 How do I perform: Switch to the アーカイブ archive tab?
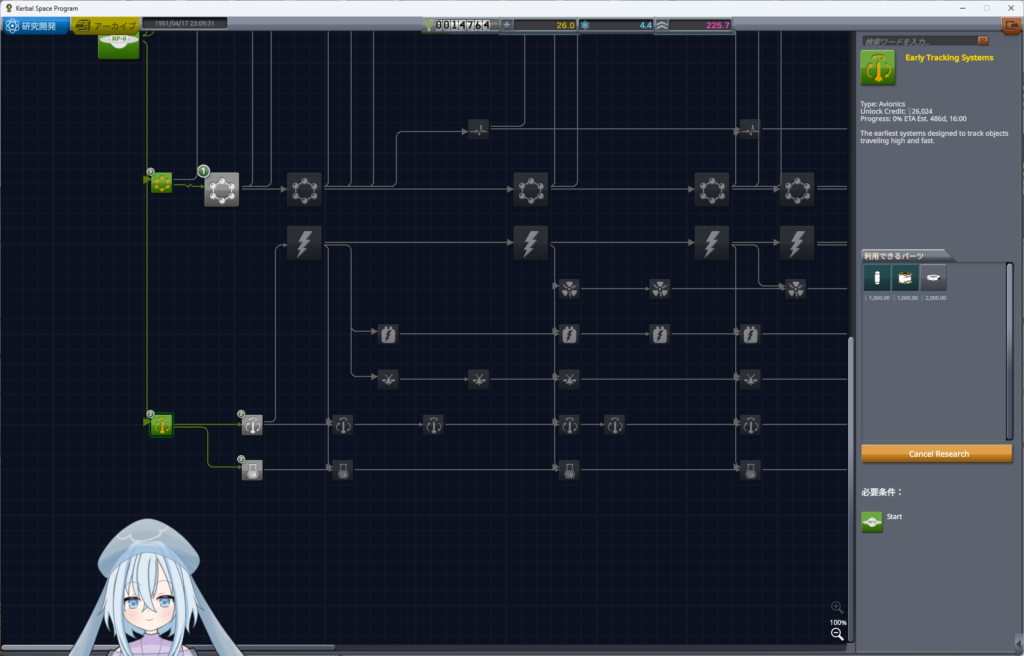click(x=106, y=25)
